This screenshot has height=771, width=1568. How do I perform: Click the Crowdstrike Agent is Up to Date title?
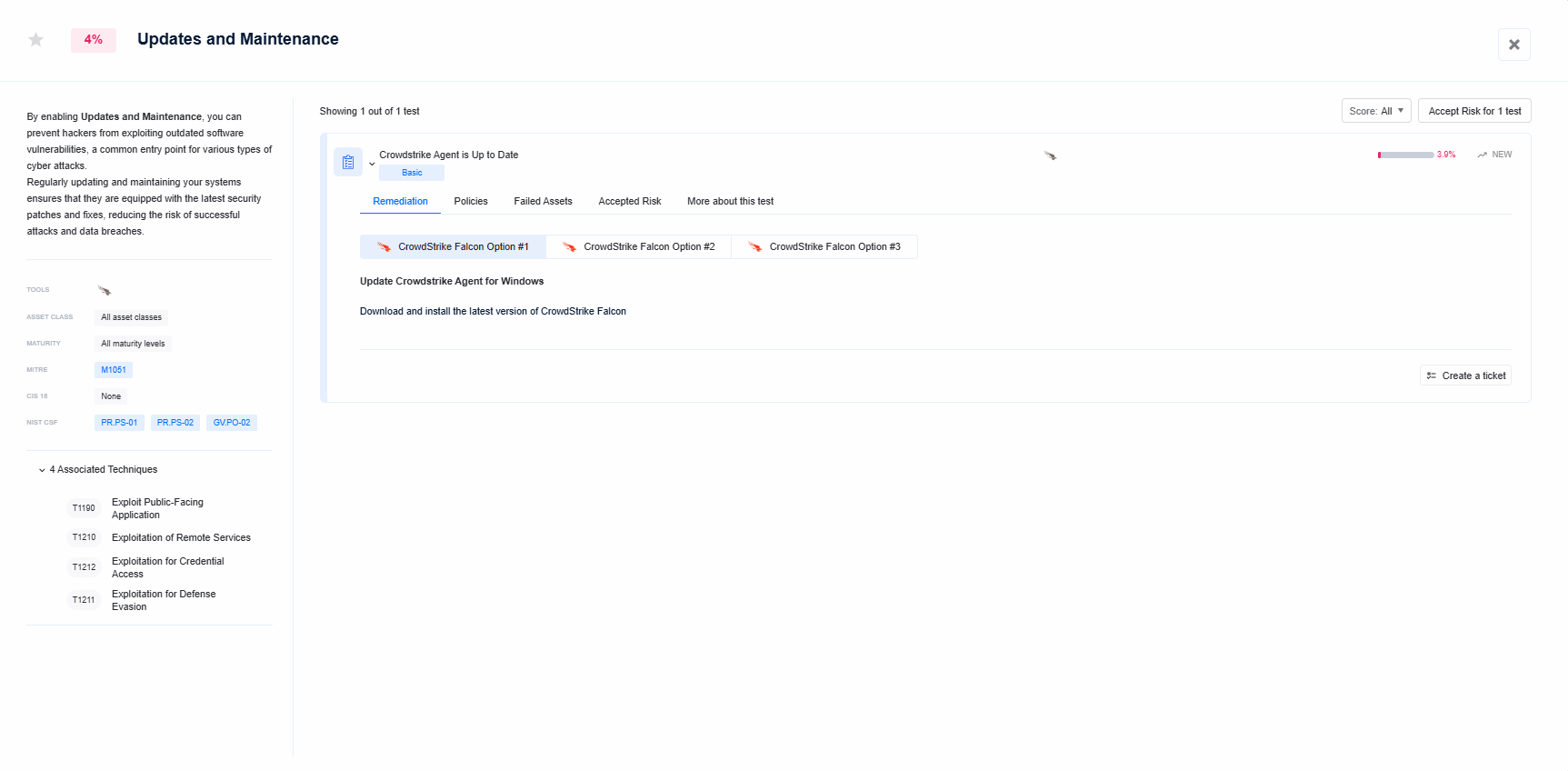pyautogui.click(x=449, y=155)
